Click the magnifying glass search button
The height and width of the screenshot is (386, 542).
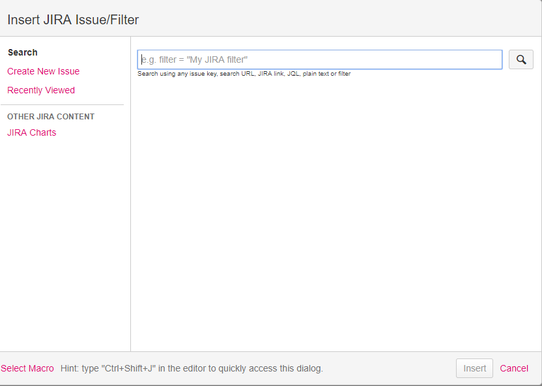click(521, 59)
